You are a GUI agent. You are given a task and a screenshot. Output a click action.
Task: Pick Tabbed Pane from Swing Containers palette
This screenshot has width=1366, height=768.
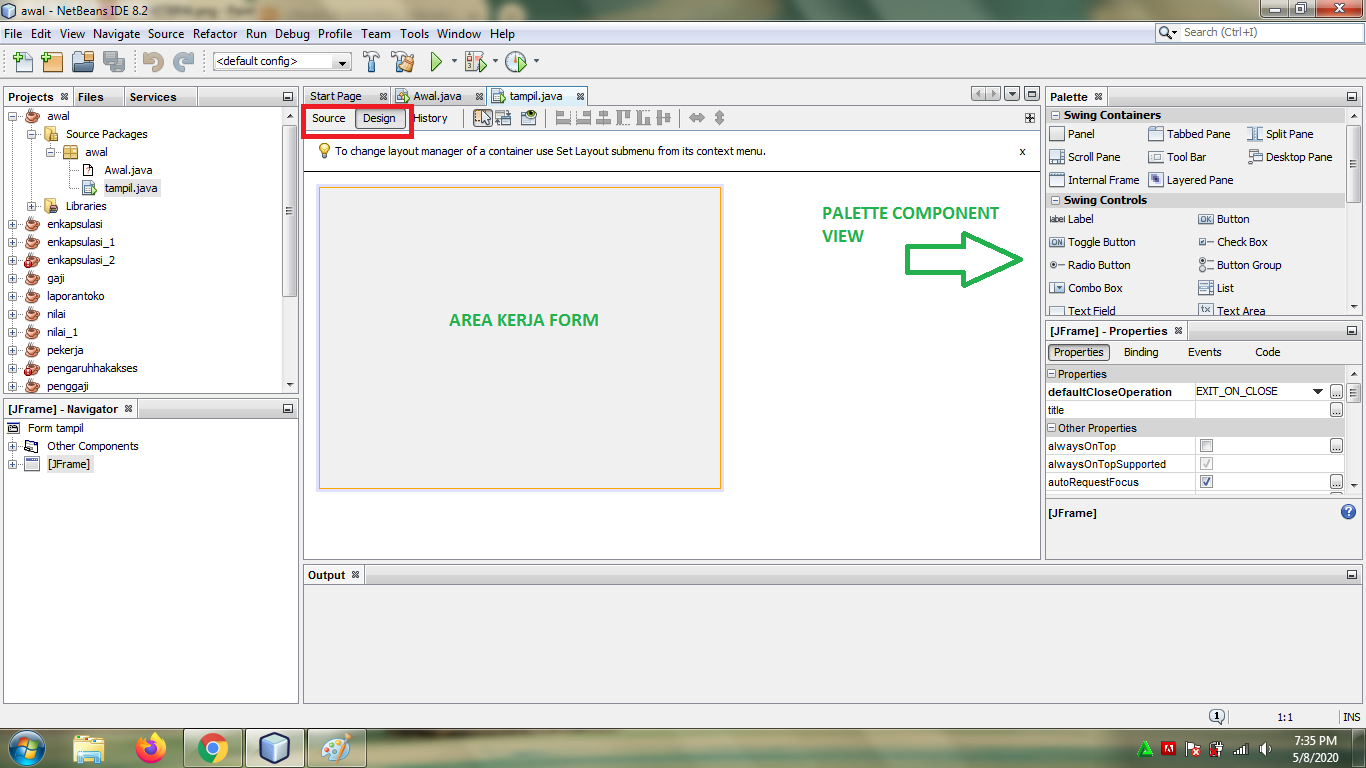[x=1192, y=133]
